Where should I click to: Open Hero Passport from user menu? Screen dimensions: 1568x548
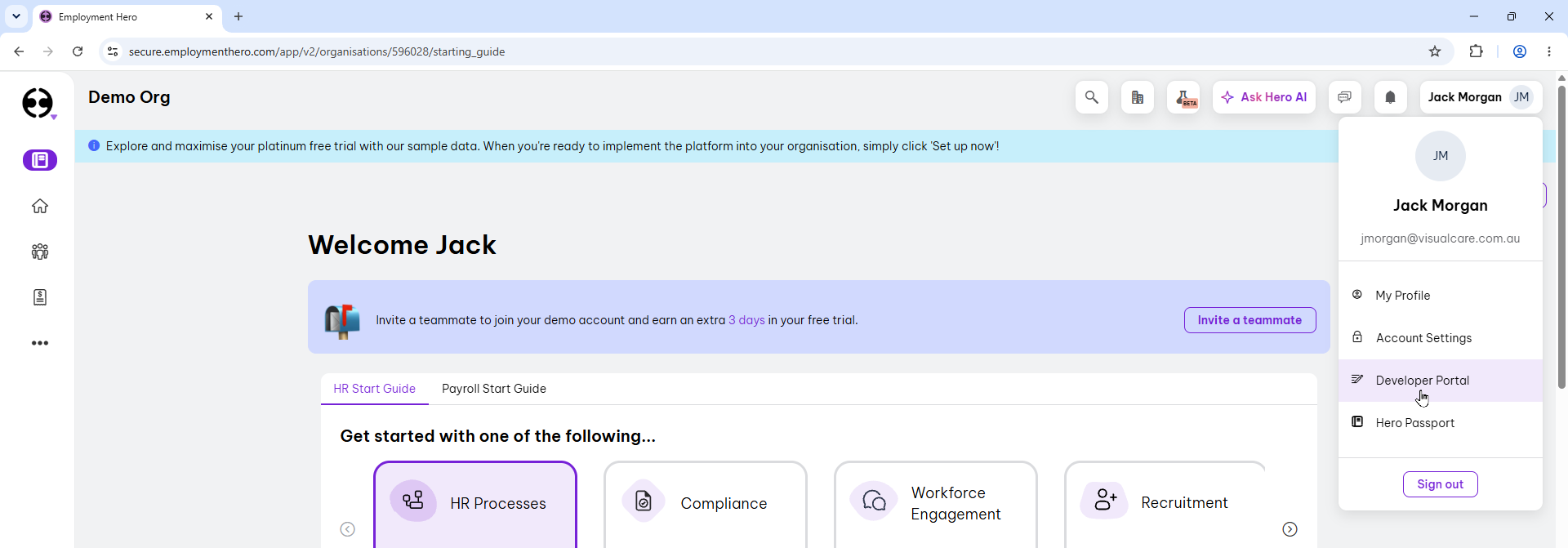pyautogui.click(x=1441, y=423)
